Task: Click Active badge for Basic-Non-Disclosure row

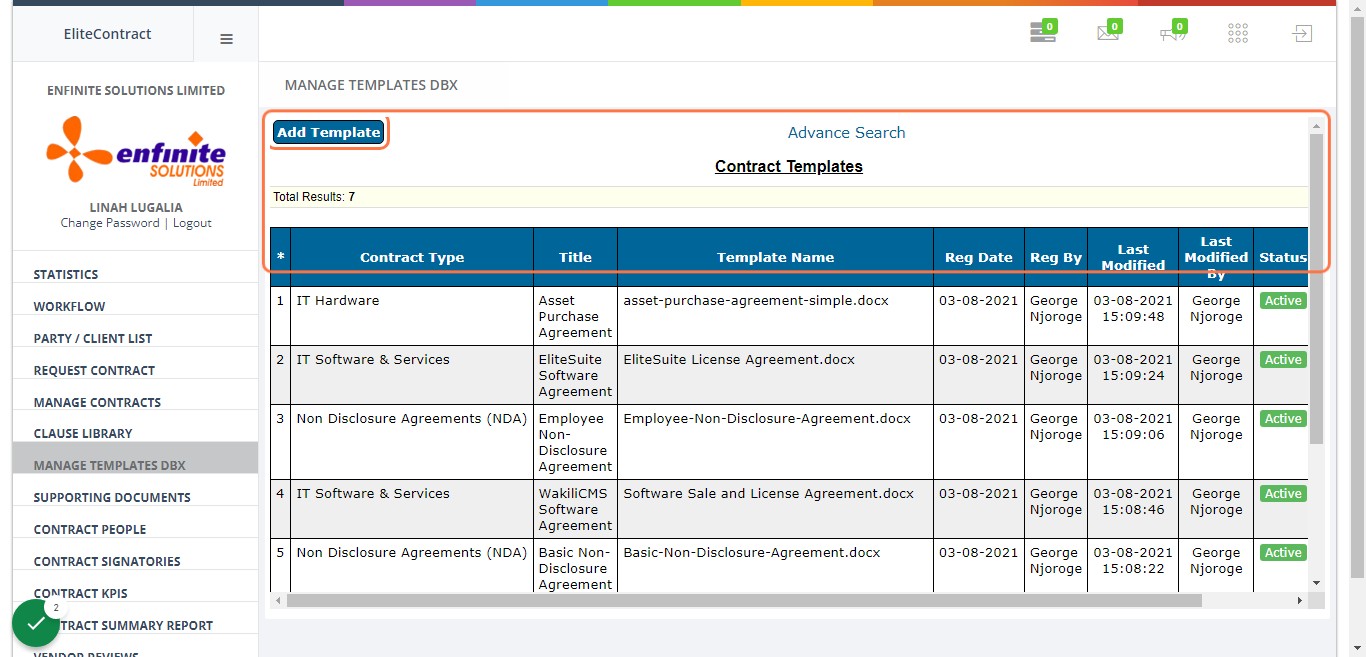Action: click(1282, 552)
